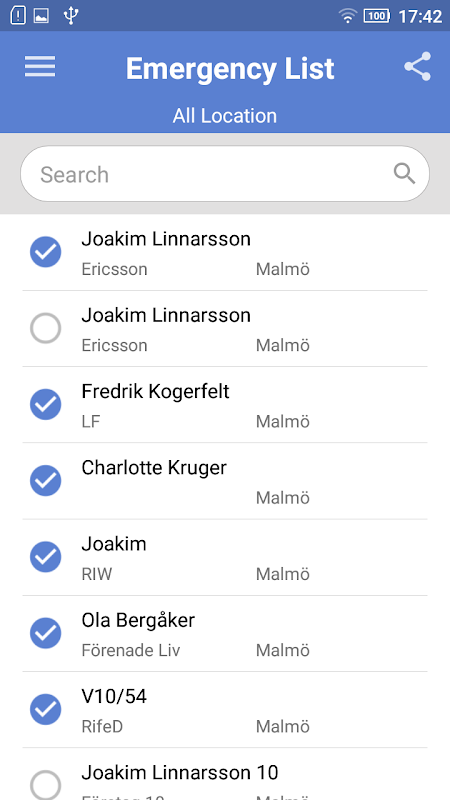The image size is (450, 800).
Task: Tap the image notification icon
Action: tap(41, 16)
